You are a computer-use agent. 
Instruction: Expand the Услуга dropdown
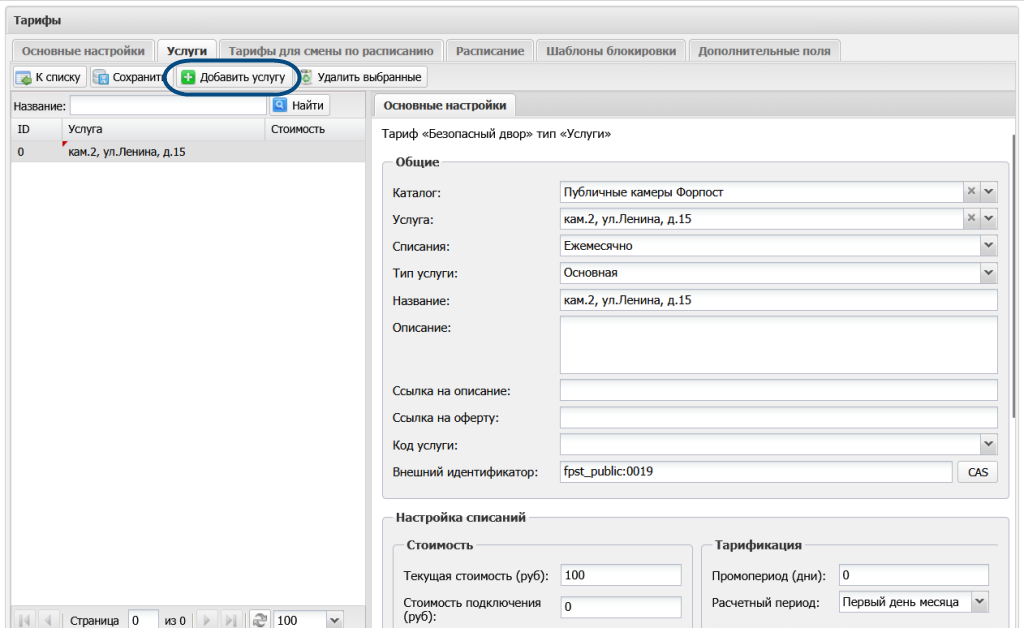click(989, 218)
